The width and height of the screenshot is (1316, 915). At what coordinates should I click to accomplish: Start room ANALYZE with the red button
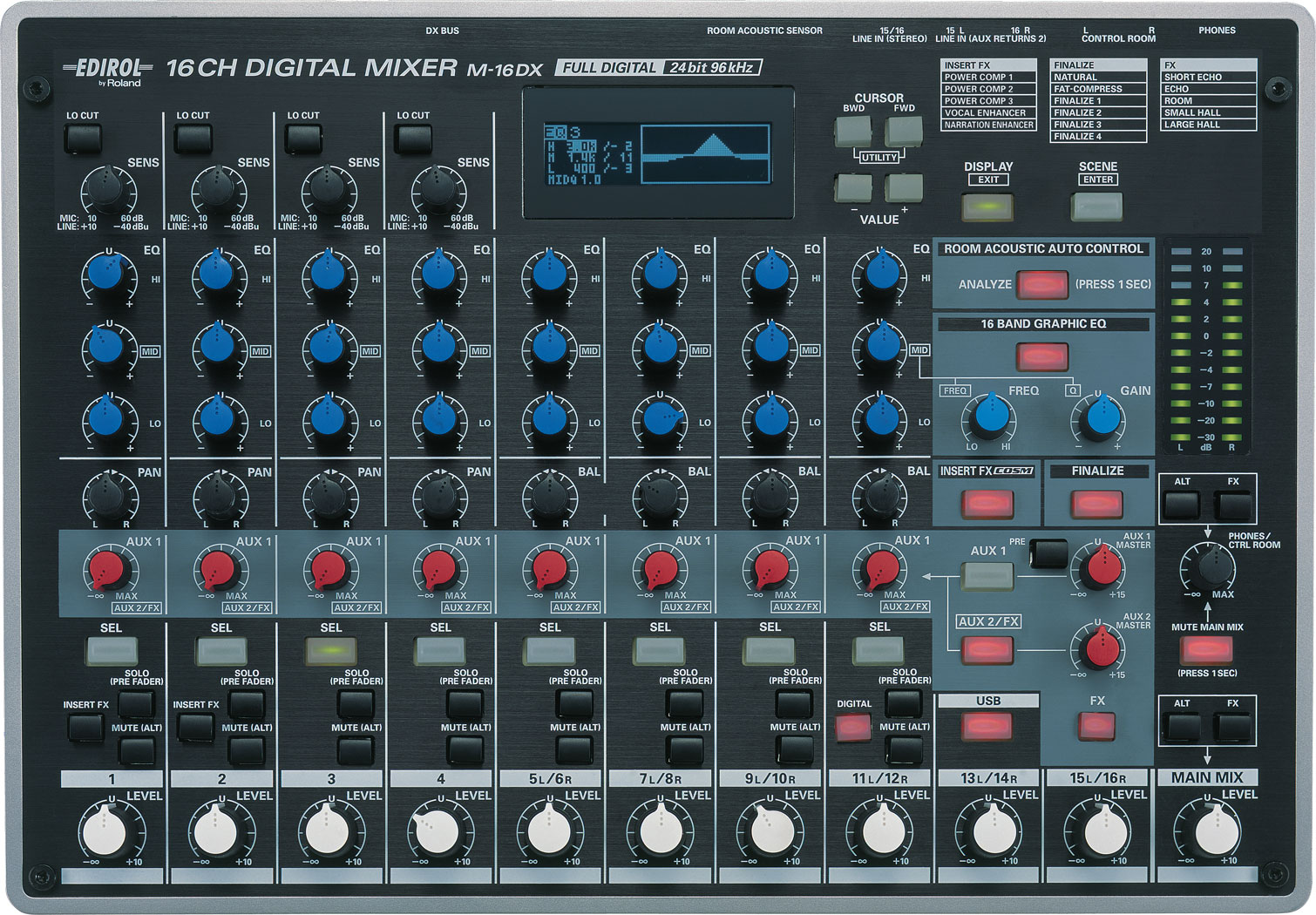click(x=1042, y=285)
